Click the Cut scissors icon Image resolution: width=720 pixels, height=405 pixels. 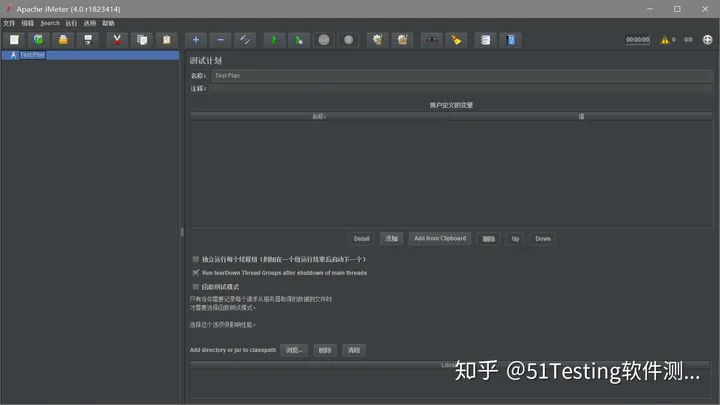pyautogui.click(x=117, y=40)
